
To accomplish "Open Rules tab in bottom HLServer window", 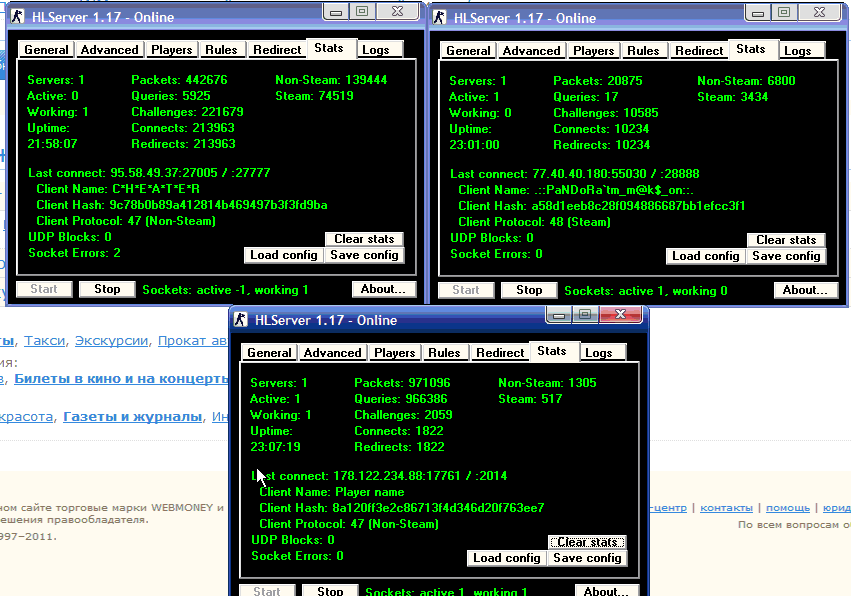I will click(x=444, y=353).
